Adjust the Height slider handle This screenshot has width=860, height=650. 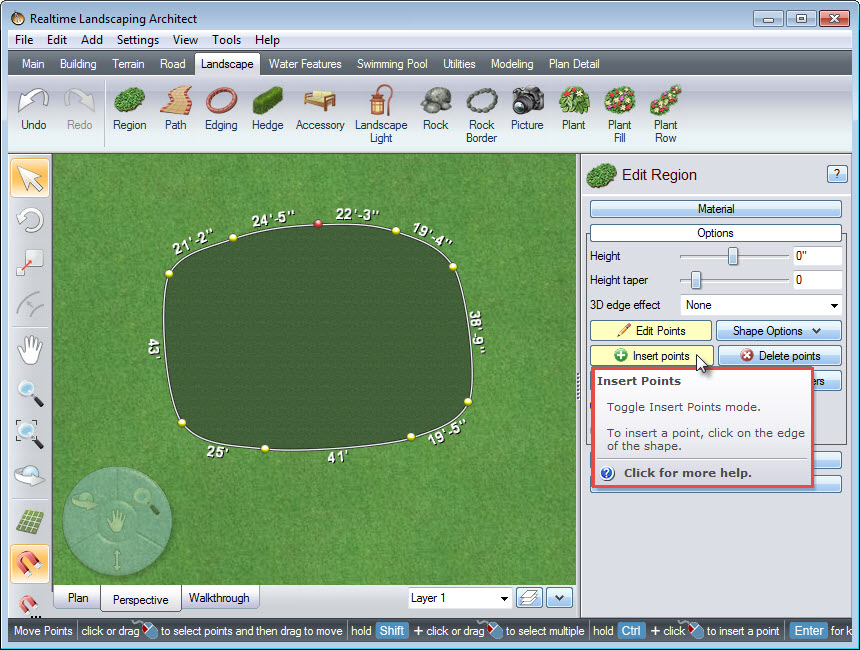733,256
